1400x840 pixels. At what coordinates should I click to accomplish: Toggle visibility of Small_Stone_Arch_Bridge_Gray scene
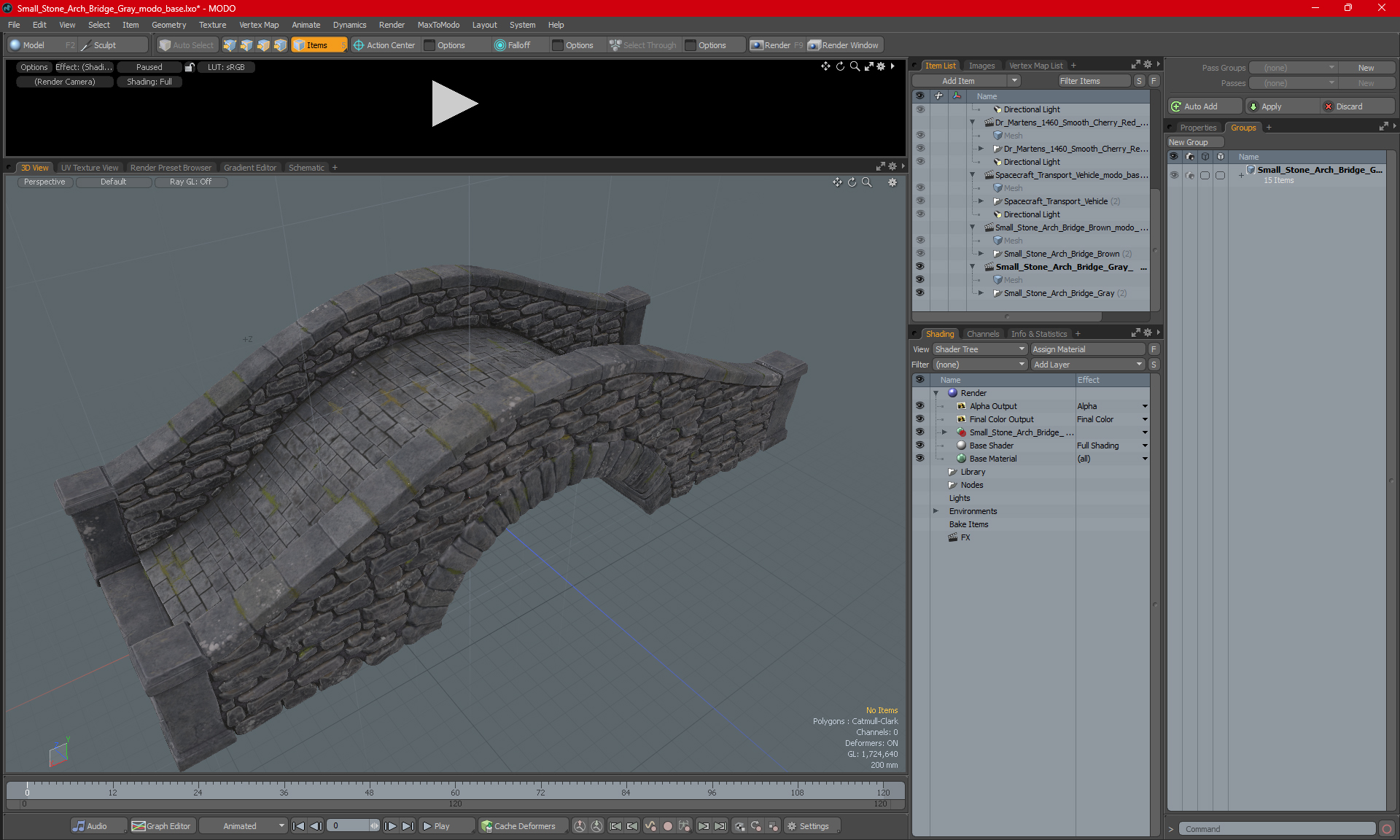click(919, 267)
